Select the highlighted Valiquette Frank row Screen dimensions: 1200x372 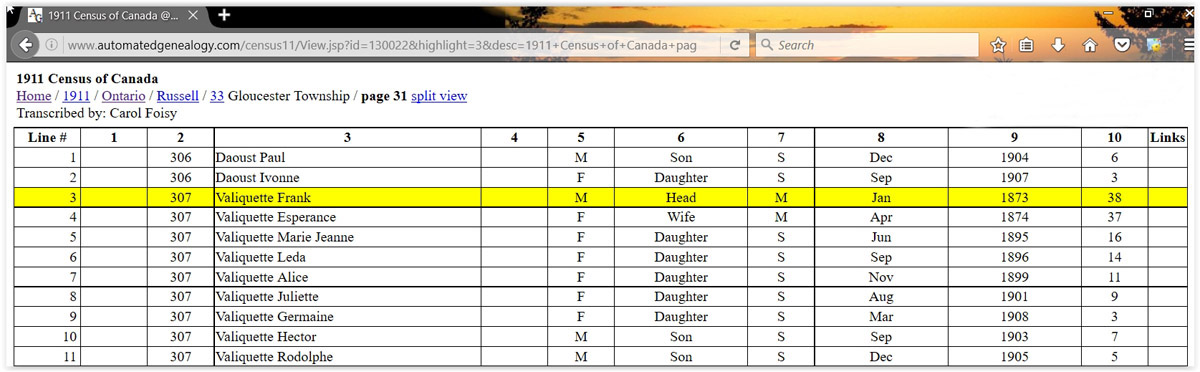click(x=600, y=198)
